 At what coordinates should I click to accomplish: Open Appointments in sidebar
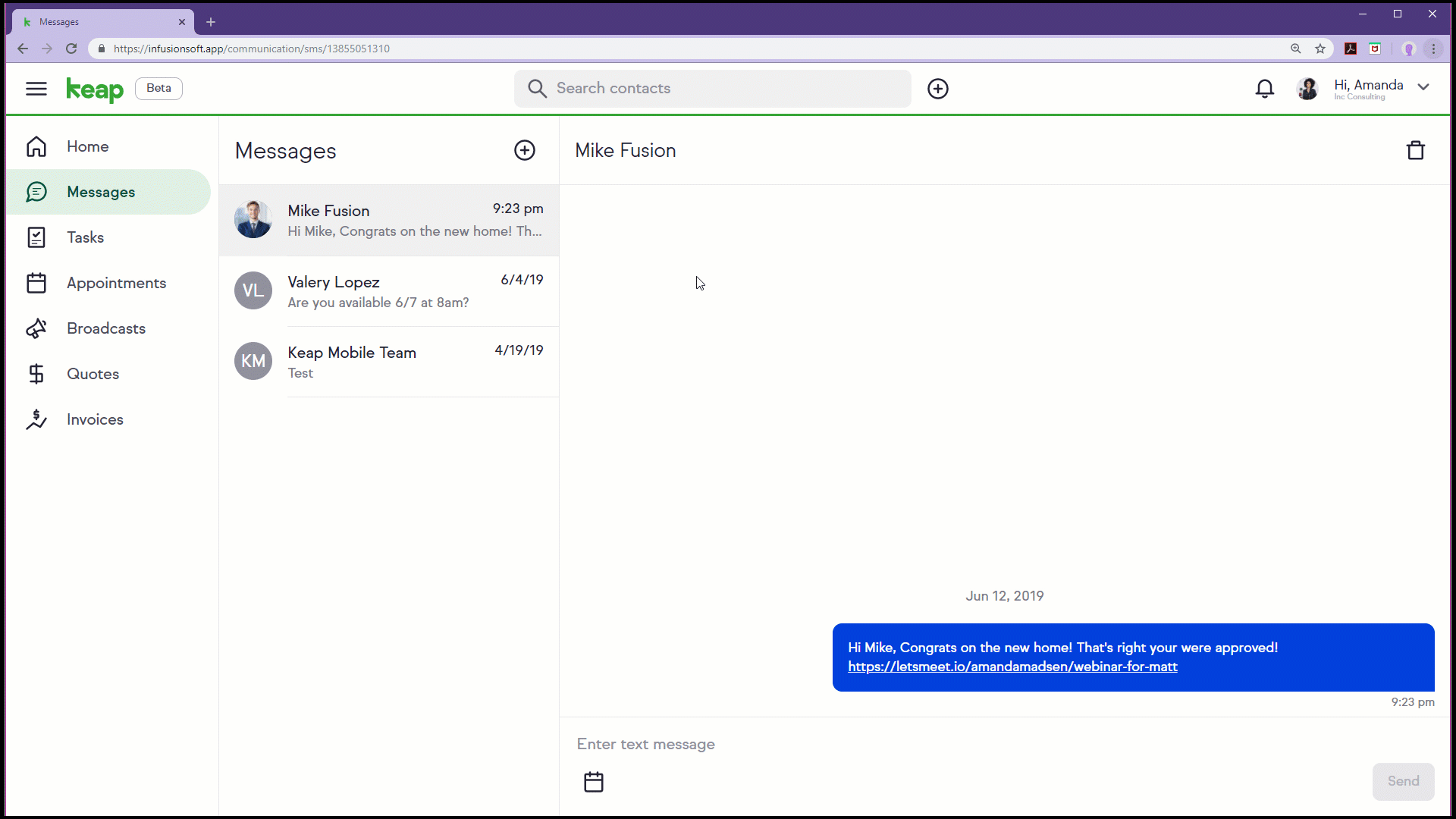pyautogui.click(x=116, y=283)
